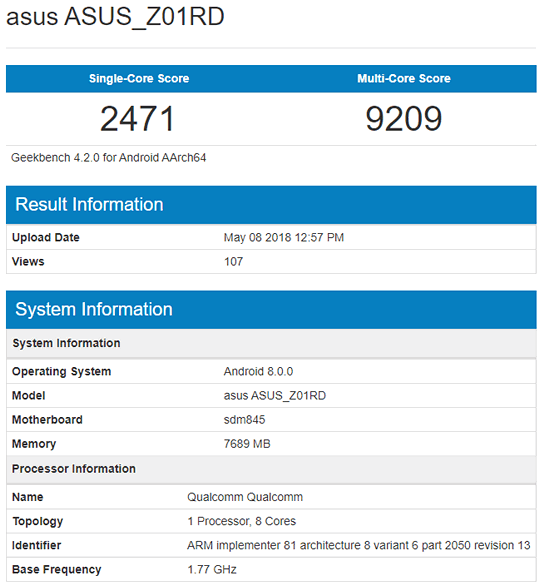The image size is (540, 586).
Task: Click the gray System Information subheading row
Action: (x=271, y=343)
